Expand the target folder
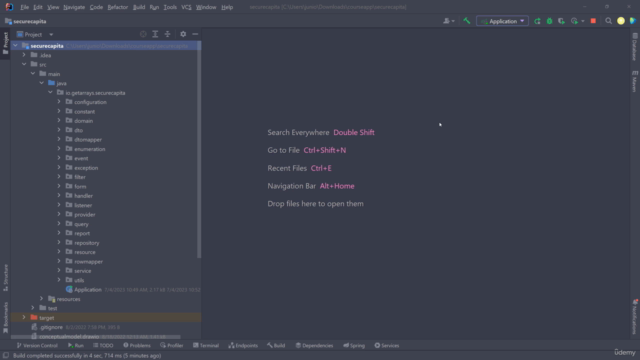 pyautogui.click(x=24, y=318)
